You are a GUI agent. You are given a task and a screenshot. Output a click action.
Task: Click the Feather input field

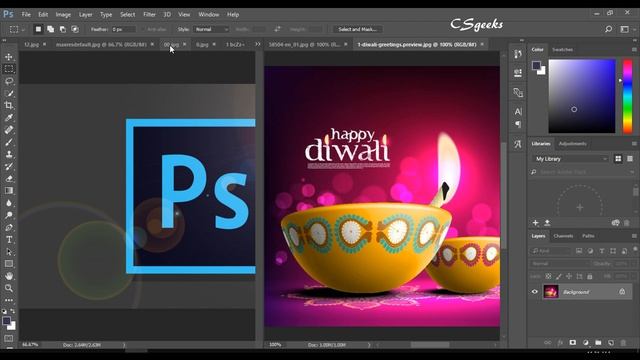coord(123,29)
